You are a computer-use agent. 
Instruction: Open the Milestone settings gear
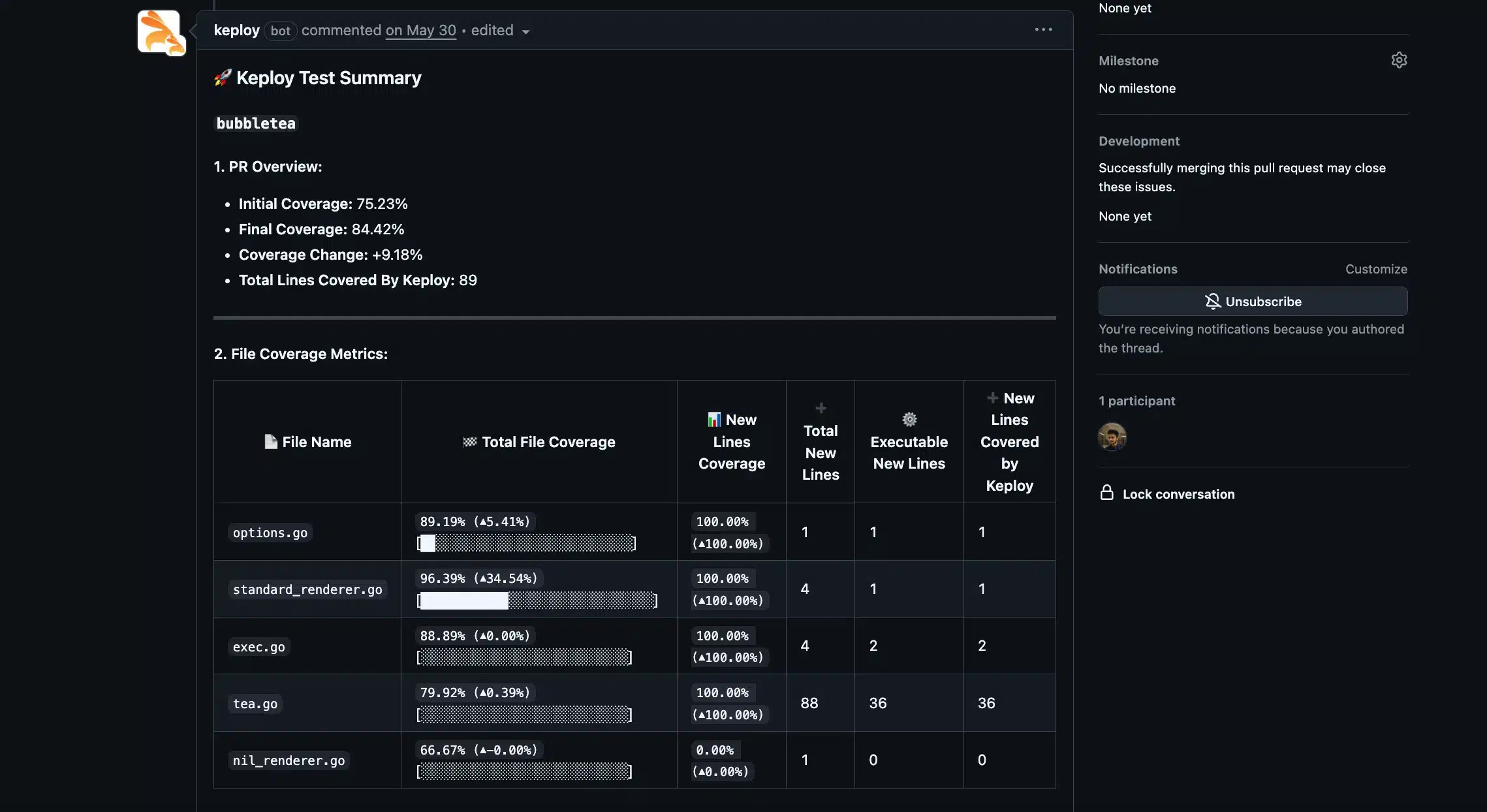[x=1399, y=60]
